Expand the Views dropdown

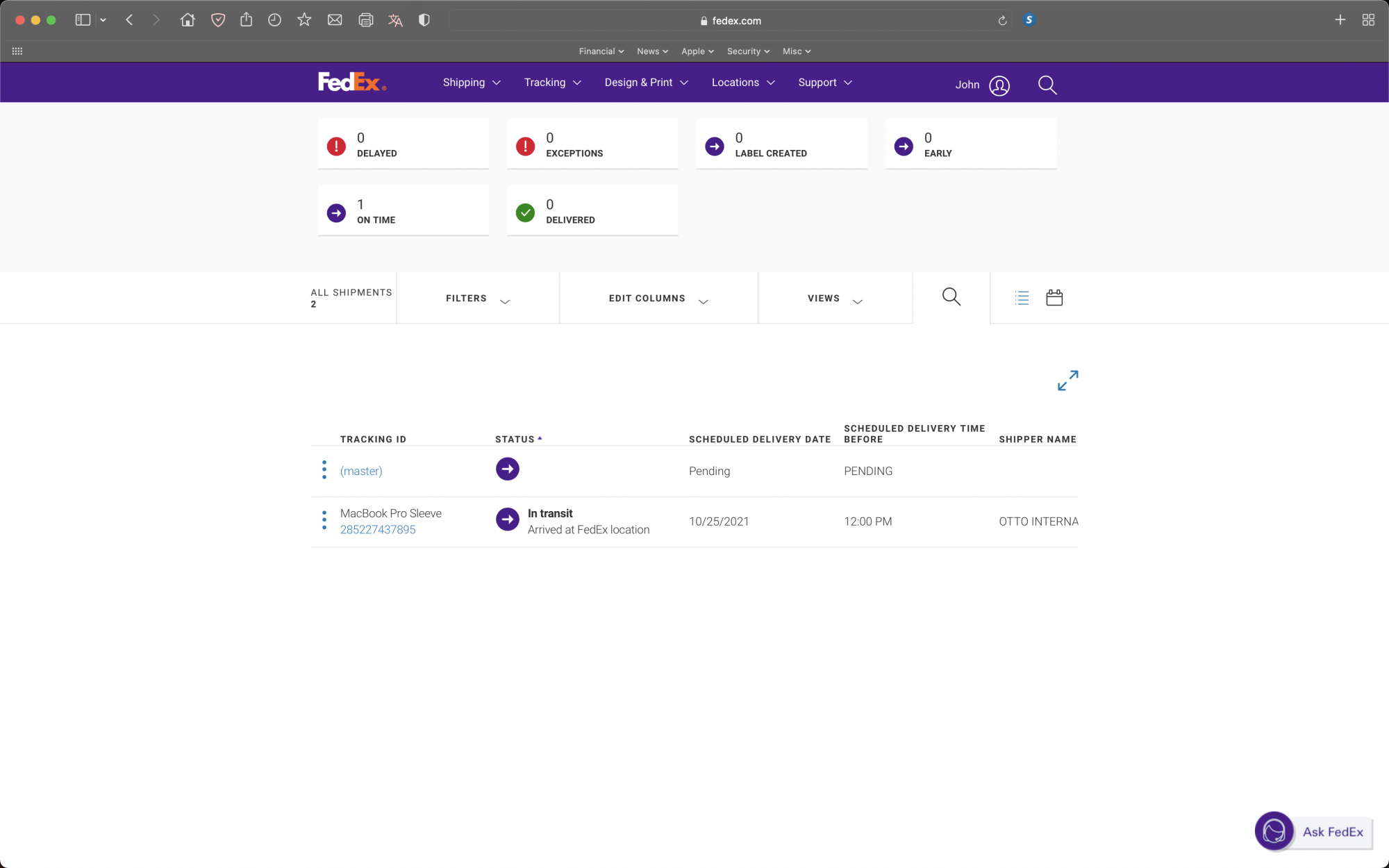click(834, 299)
